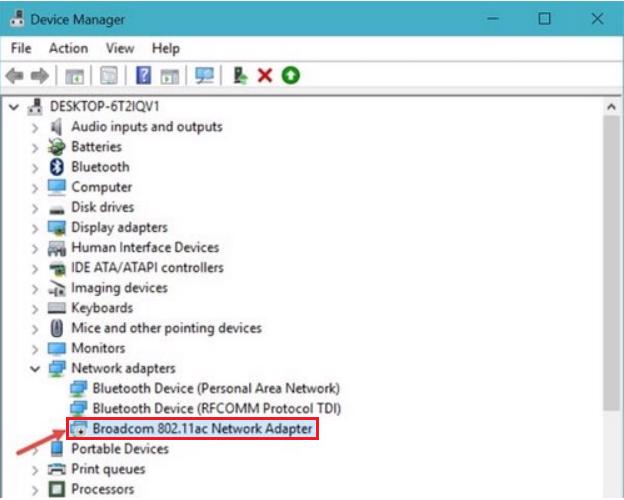
Task: Expand the Bluetooth category
Action: pos(35,168)
